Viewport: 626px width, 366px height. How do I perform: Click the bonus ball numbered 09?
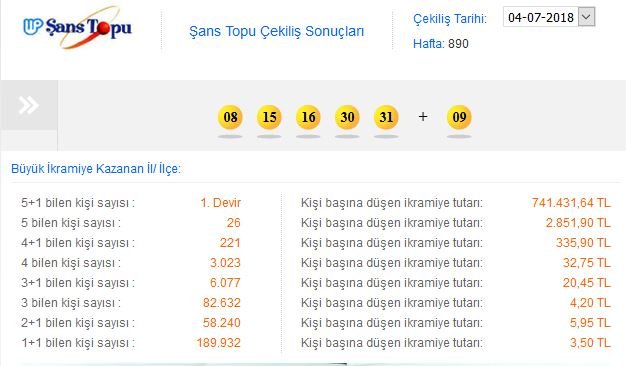[x=459, y=117]
